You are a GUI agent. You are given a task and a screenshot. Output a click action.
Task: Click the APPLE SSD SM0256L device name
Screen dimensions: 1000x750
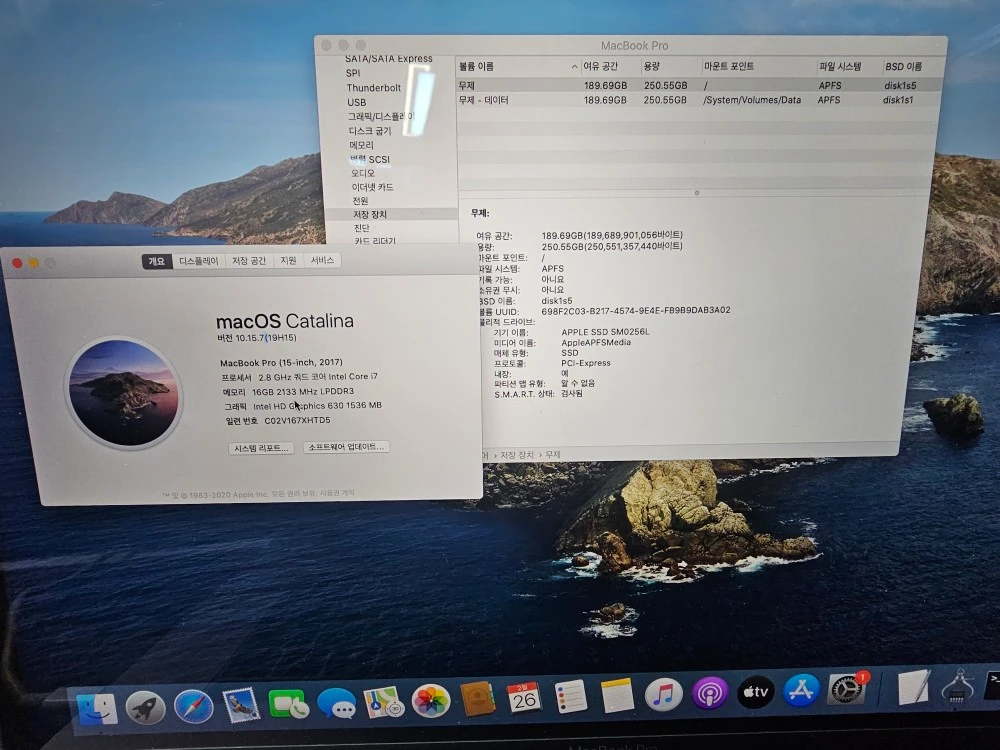605,332
